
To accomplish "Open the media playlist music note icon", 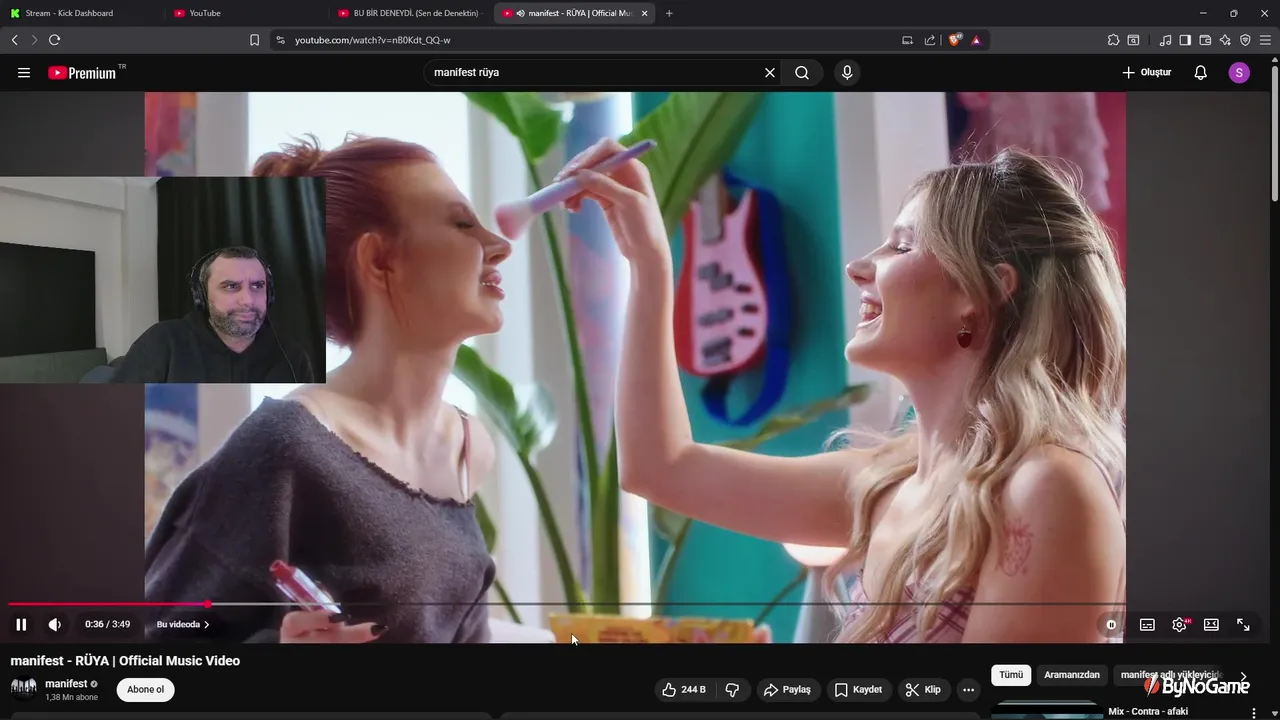I will [x=1165, y=40].
